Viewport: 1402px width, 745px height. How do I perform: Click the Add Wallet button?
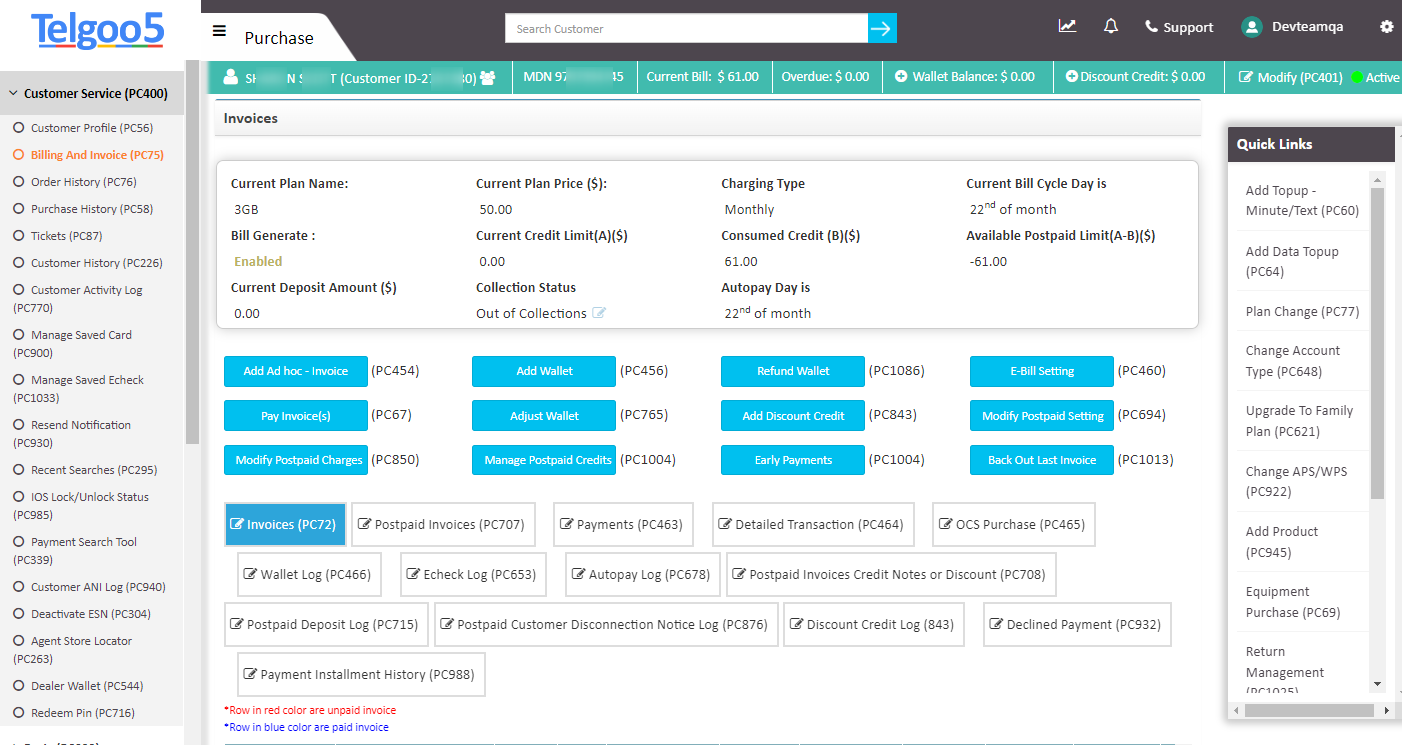point(543,371)
